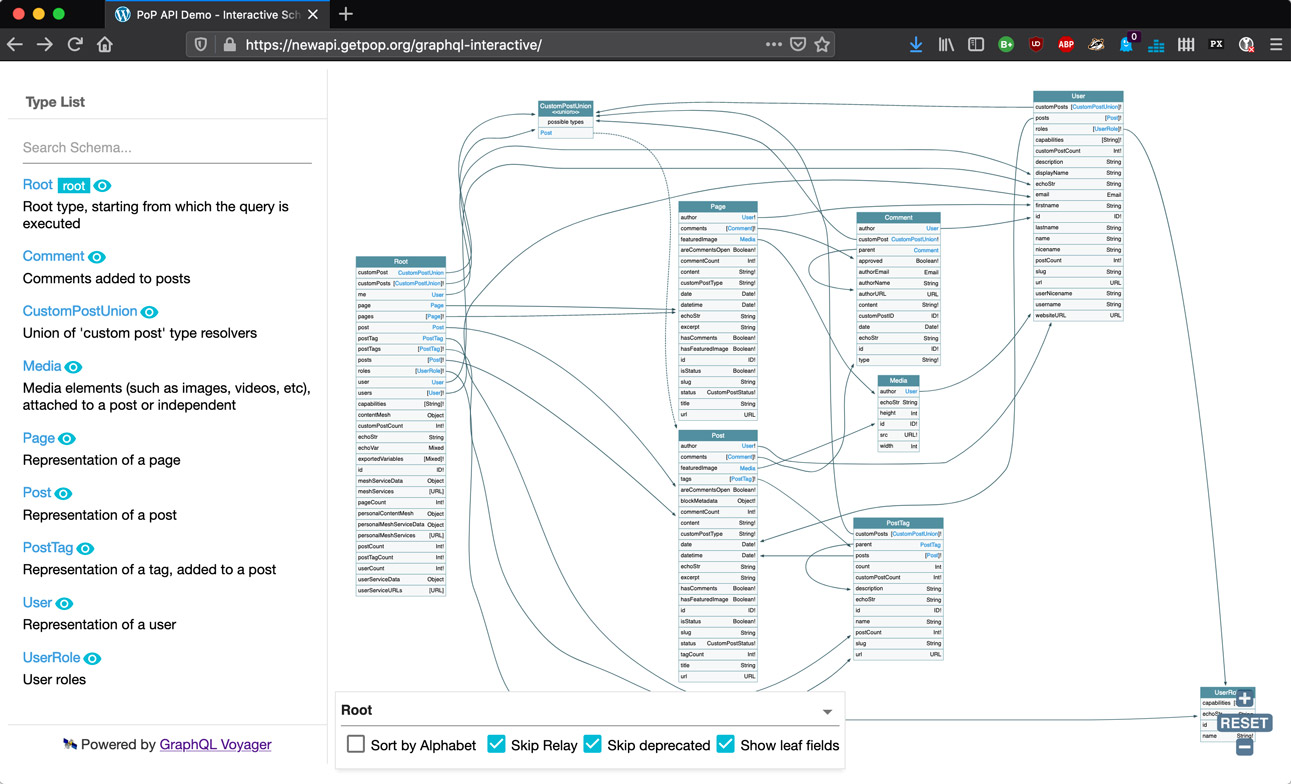
Task: Save page to Pocket icon
Action: 798,45
